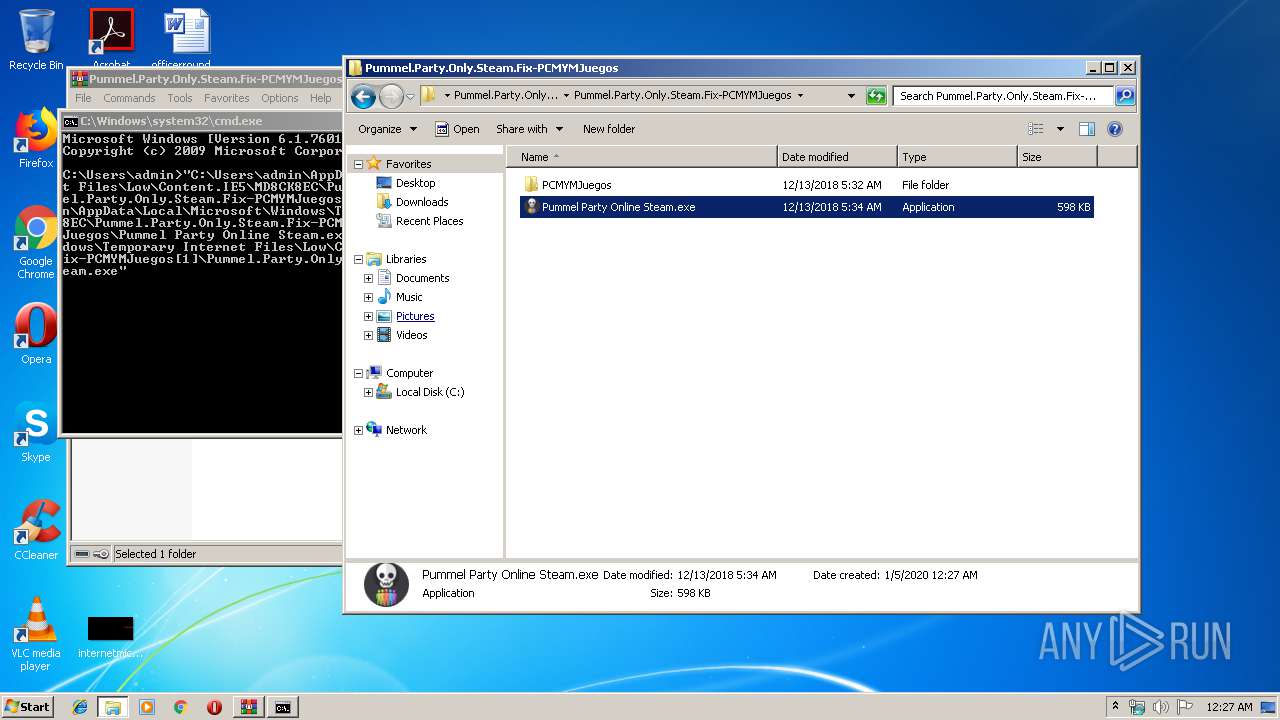Viewport: 1280px width, 720px height.
Task: Click the volume icon in system tray
Action: pos(1161,707)
